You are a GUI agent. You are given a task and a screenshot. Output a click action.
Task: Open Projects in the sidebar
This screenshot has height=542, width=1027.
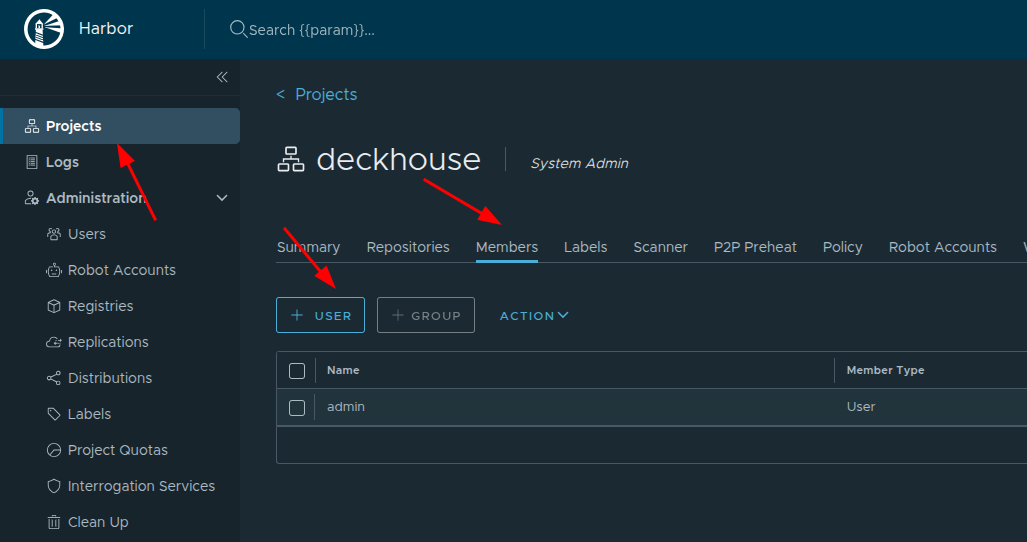pos(121,126)
